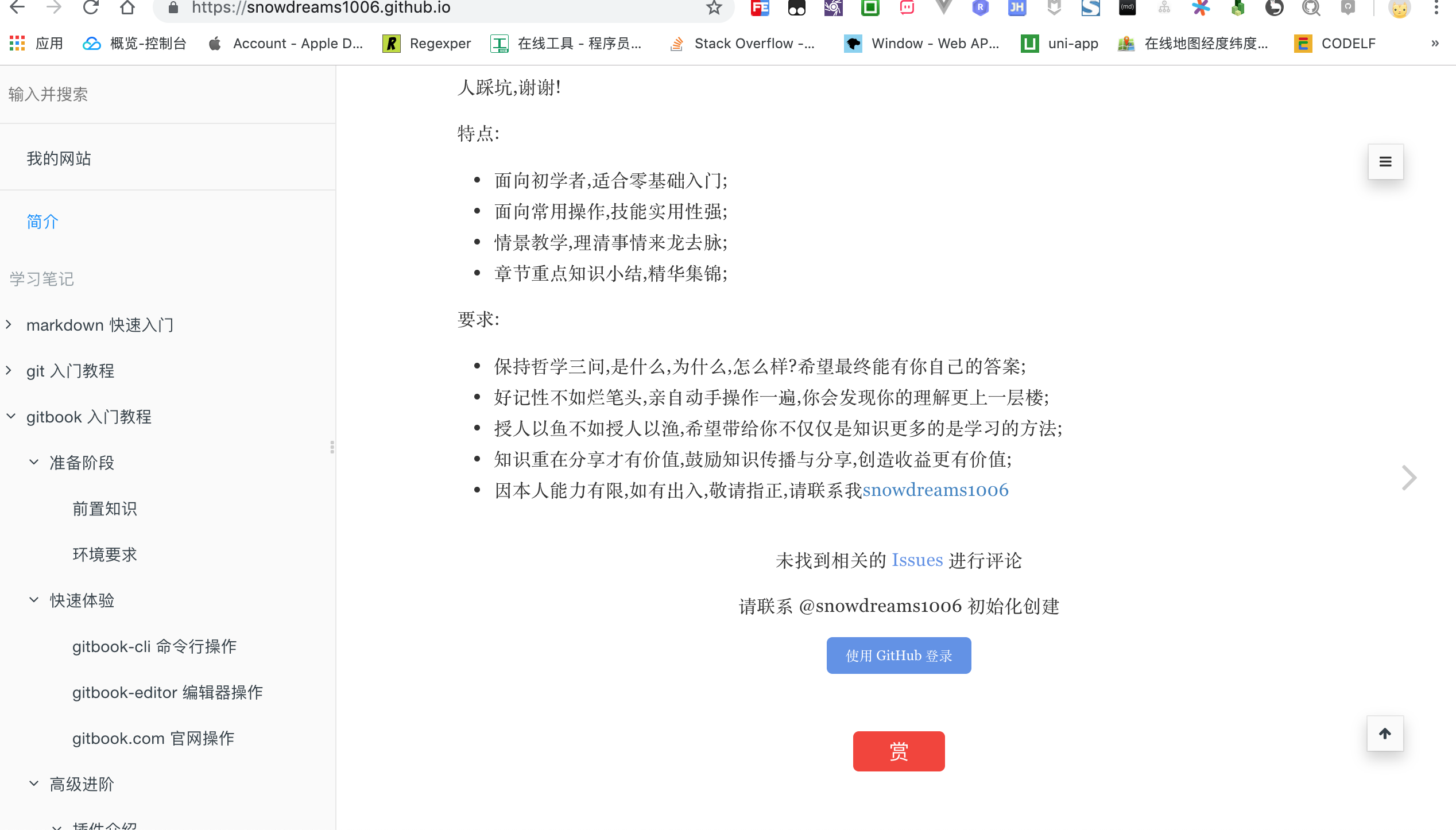Reload the current page
Screen dimensions: 1456x830
point(92,9)
